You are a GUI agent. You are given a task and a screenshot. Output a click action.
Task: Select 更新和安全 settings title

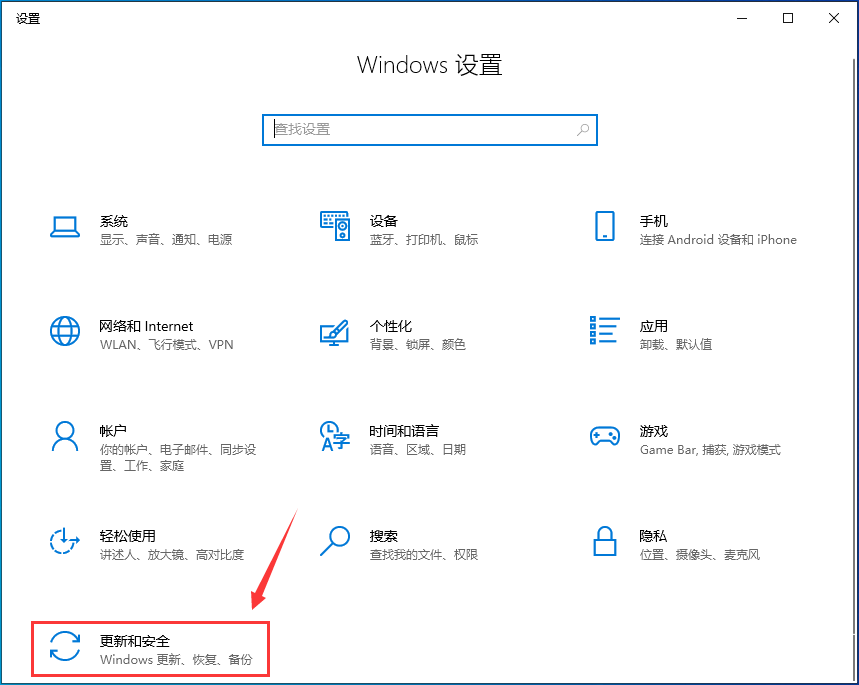pyautogui.click(x=135, y=641)
